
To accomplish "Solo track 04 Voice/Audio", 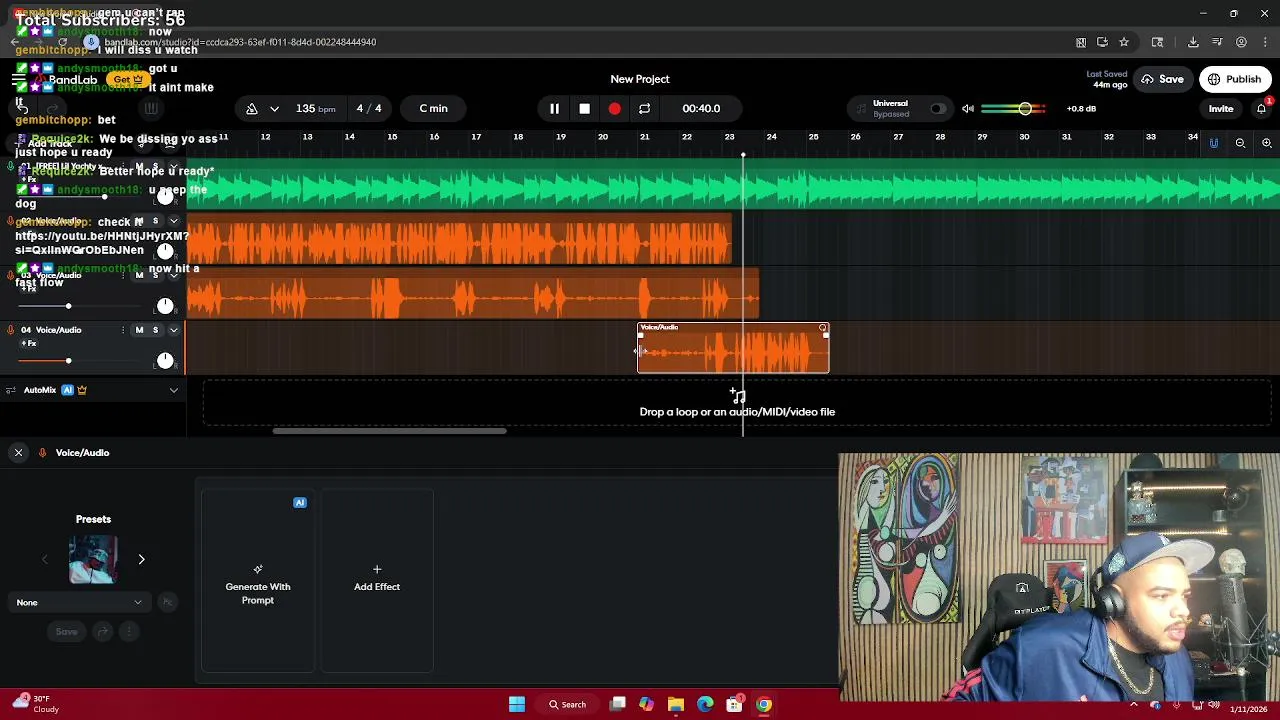I will tap(155, 330).
